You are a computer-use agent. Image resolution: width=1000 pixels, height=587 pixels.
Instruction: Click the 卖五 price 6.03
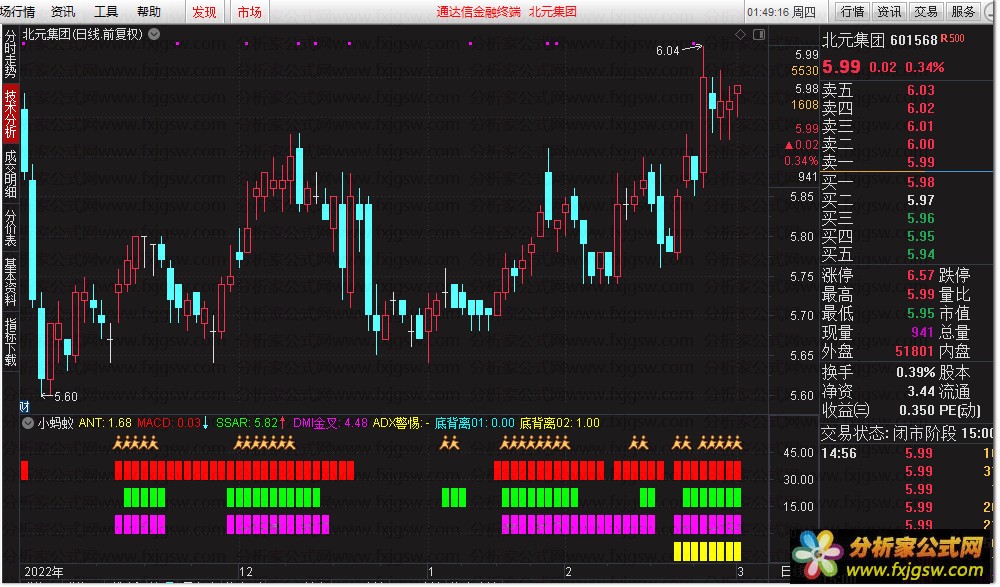coord(920,91)
